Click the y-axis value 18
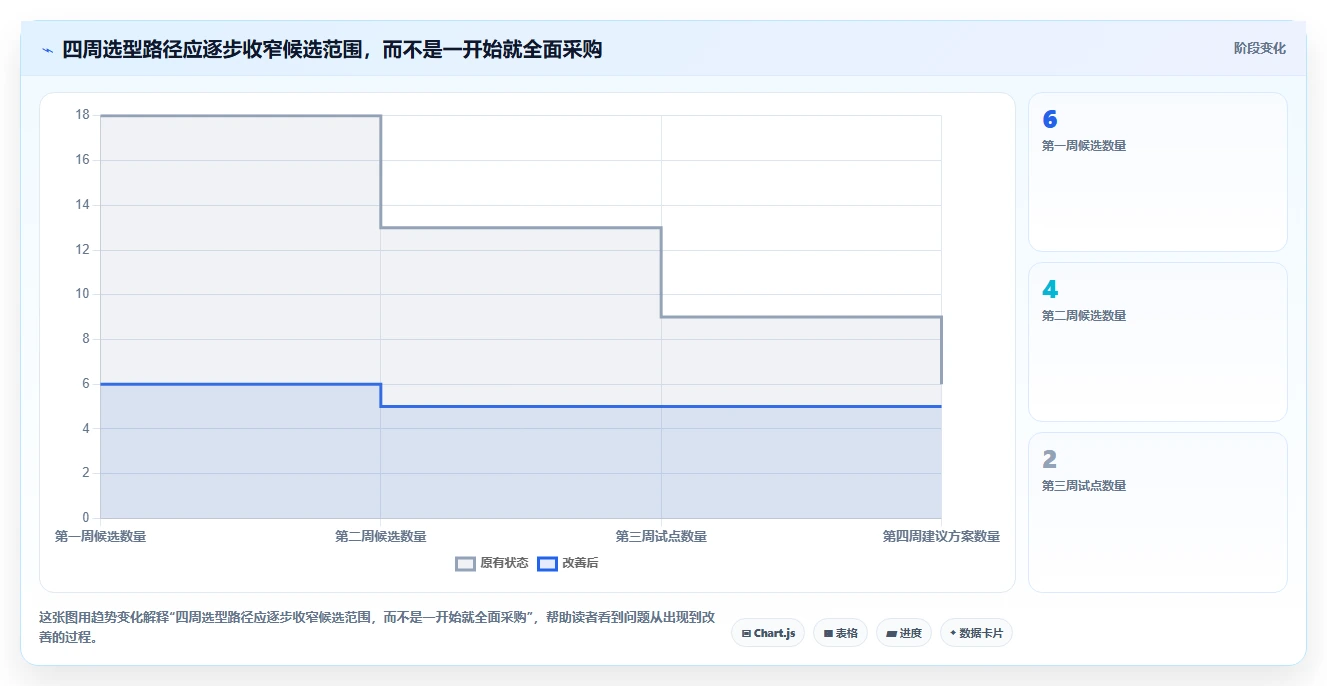This screenshot has height=686, width=1327. point(82,115)
